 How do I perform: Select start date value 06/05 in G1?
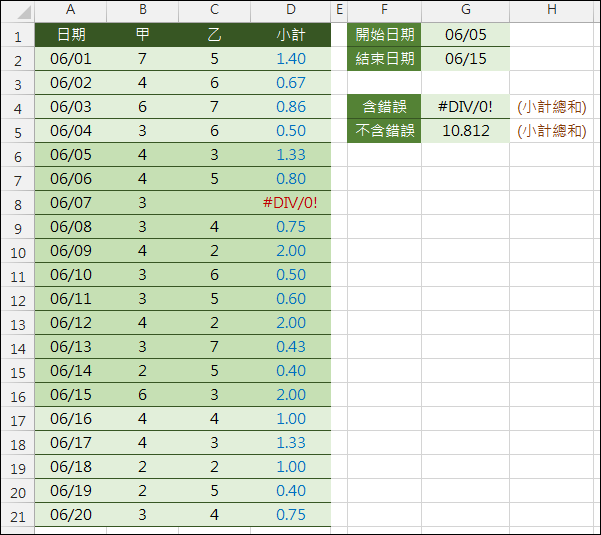pos(466,35)
